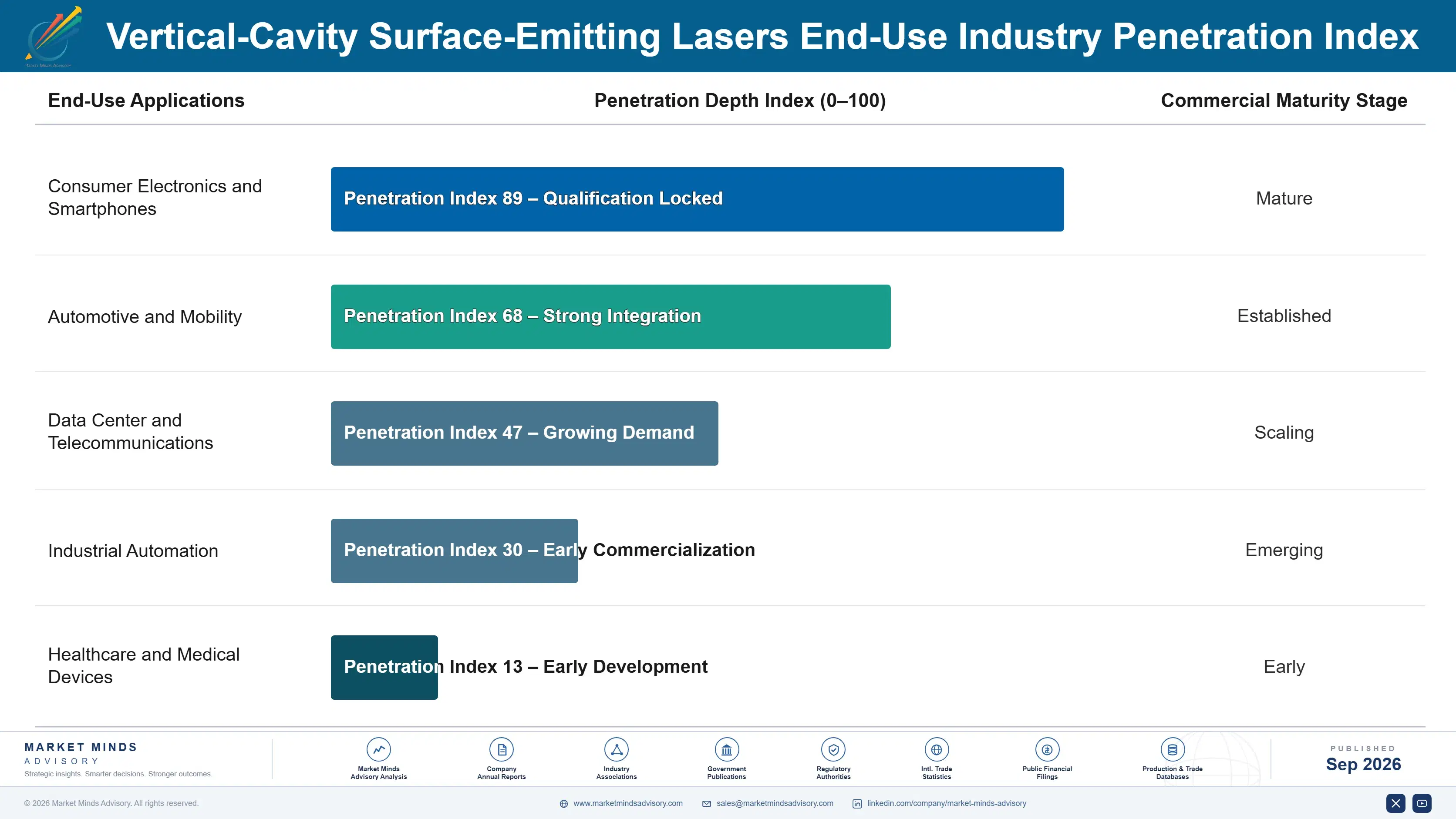Click the 'Automotive and Mobility' row label
Image resolution: width=1456 pixels, height=819 pixels.
[x=145, y=316]
